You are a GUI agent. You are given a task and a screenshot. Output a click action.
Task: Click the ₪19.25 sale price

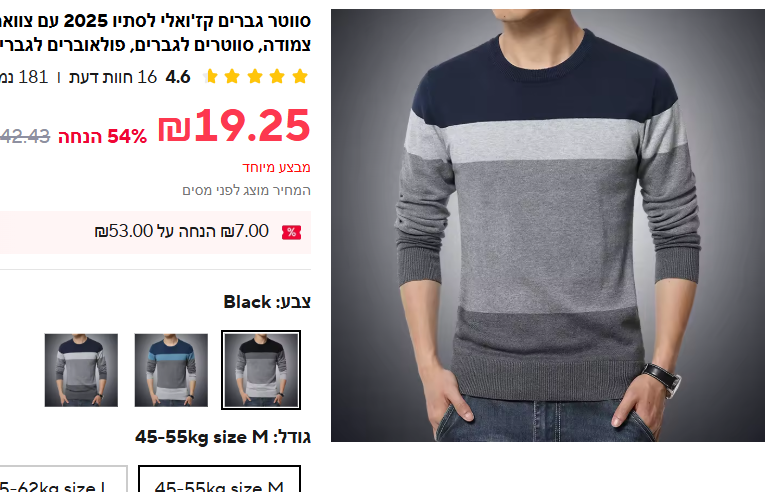click(x=234, y=126)
